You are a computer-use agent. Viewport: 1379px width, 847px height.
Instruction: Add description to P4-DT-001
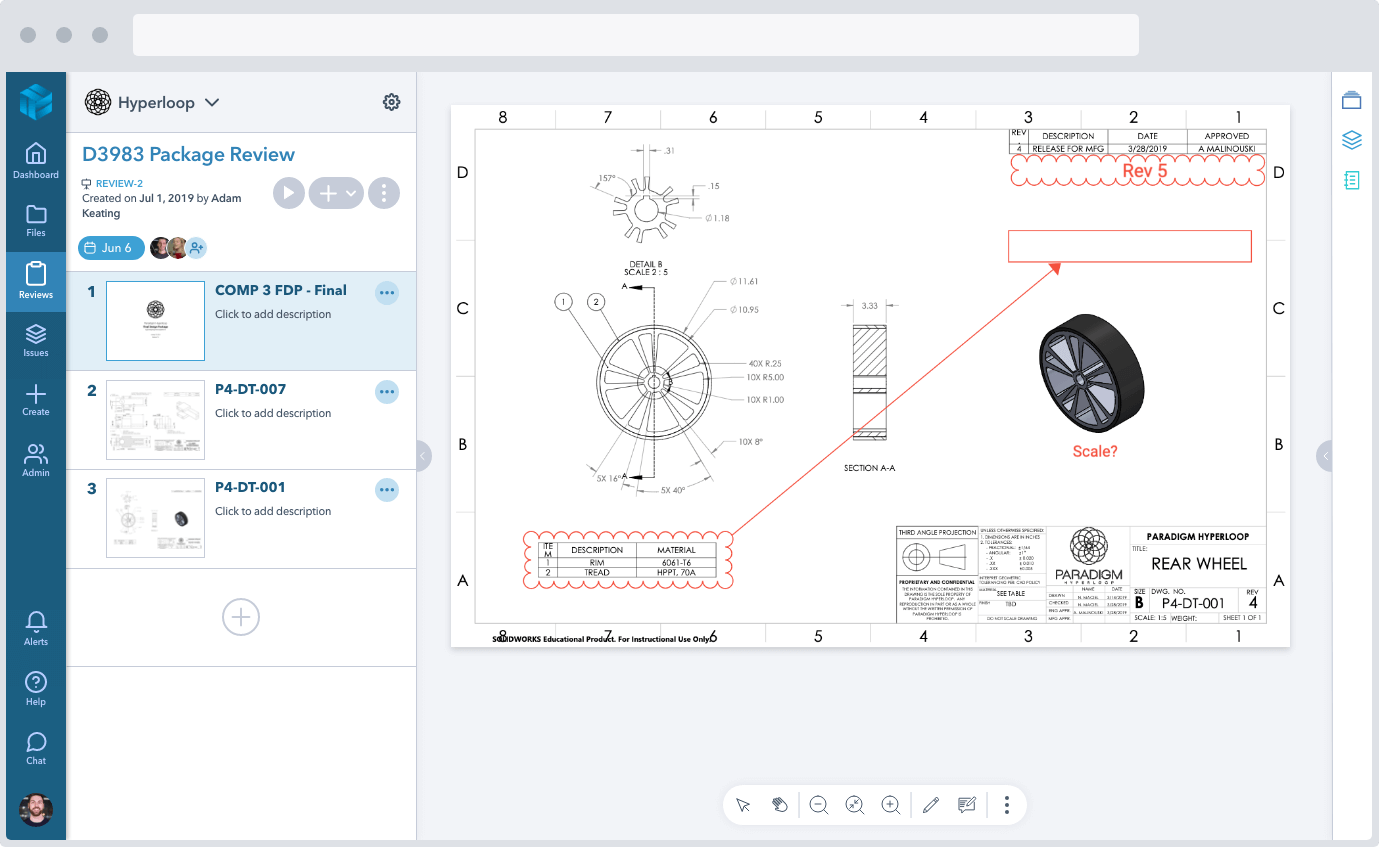point(273,511)
